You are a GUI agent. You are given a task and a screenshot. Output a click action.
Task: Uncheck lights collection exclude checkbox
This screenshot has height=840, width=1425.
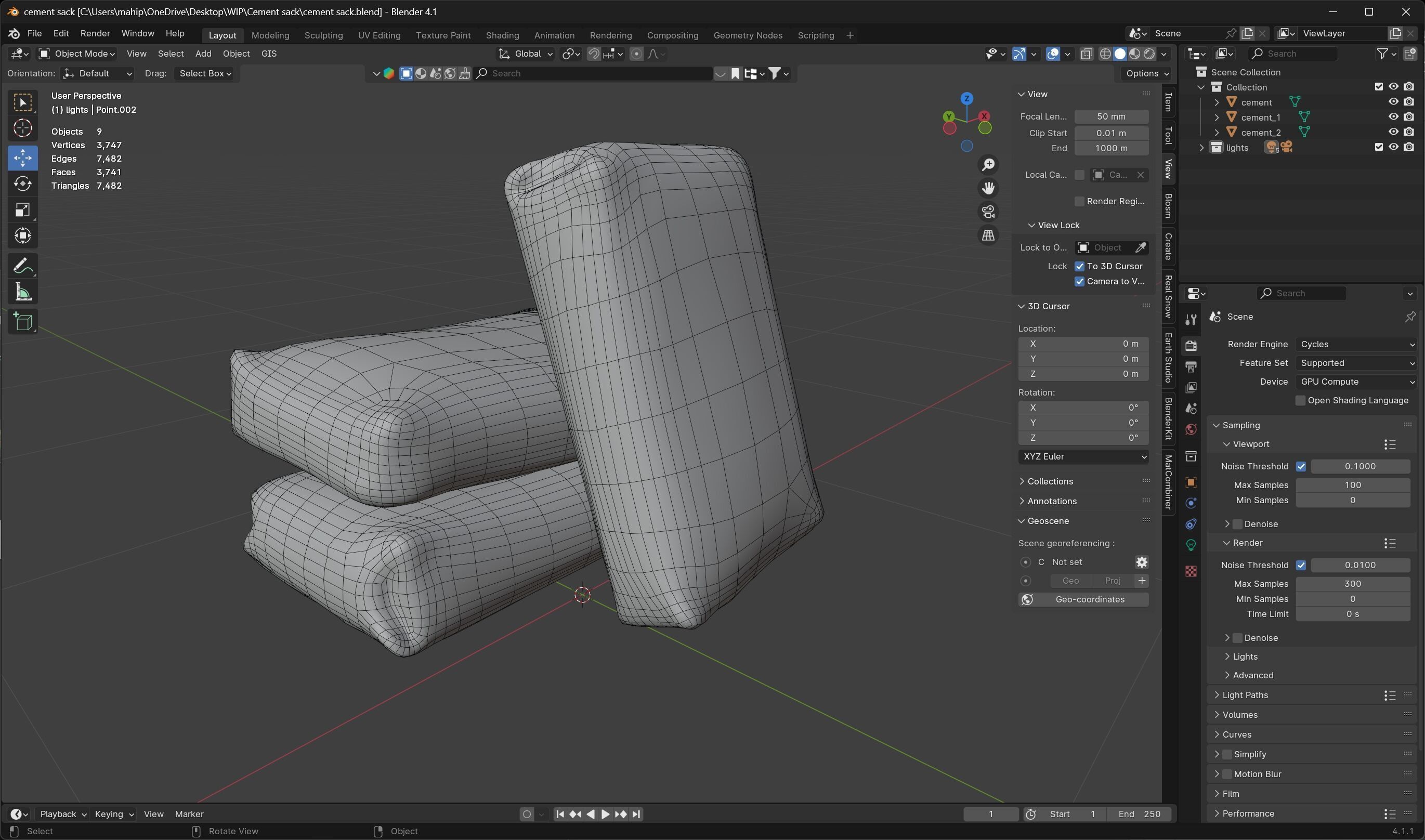tap(1379, 147)
